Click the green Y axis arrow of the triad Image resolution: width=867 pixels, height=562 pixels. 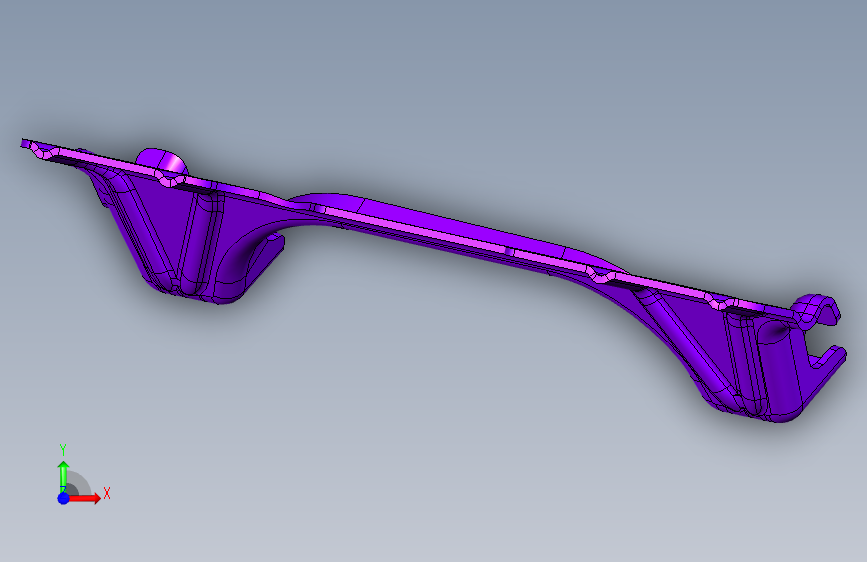(x=63, y=476)
